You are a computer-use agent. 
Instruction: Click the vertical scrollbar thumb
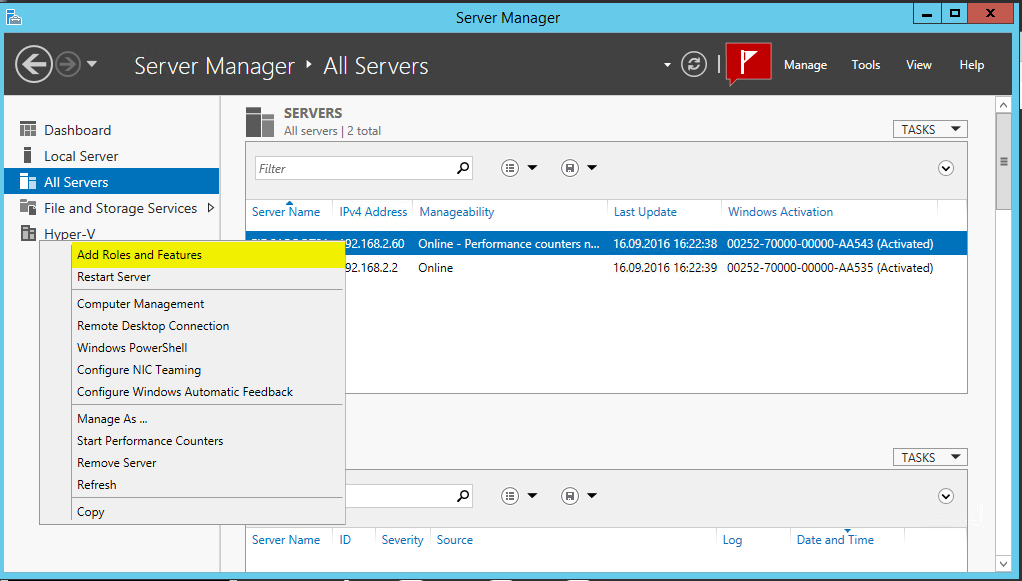[1004, 161]
